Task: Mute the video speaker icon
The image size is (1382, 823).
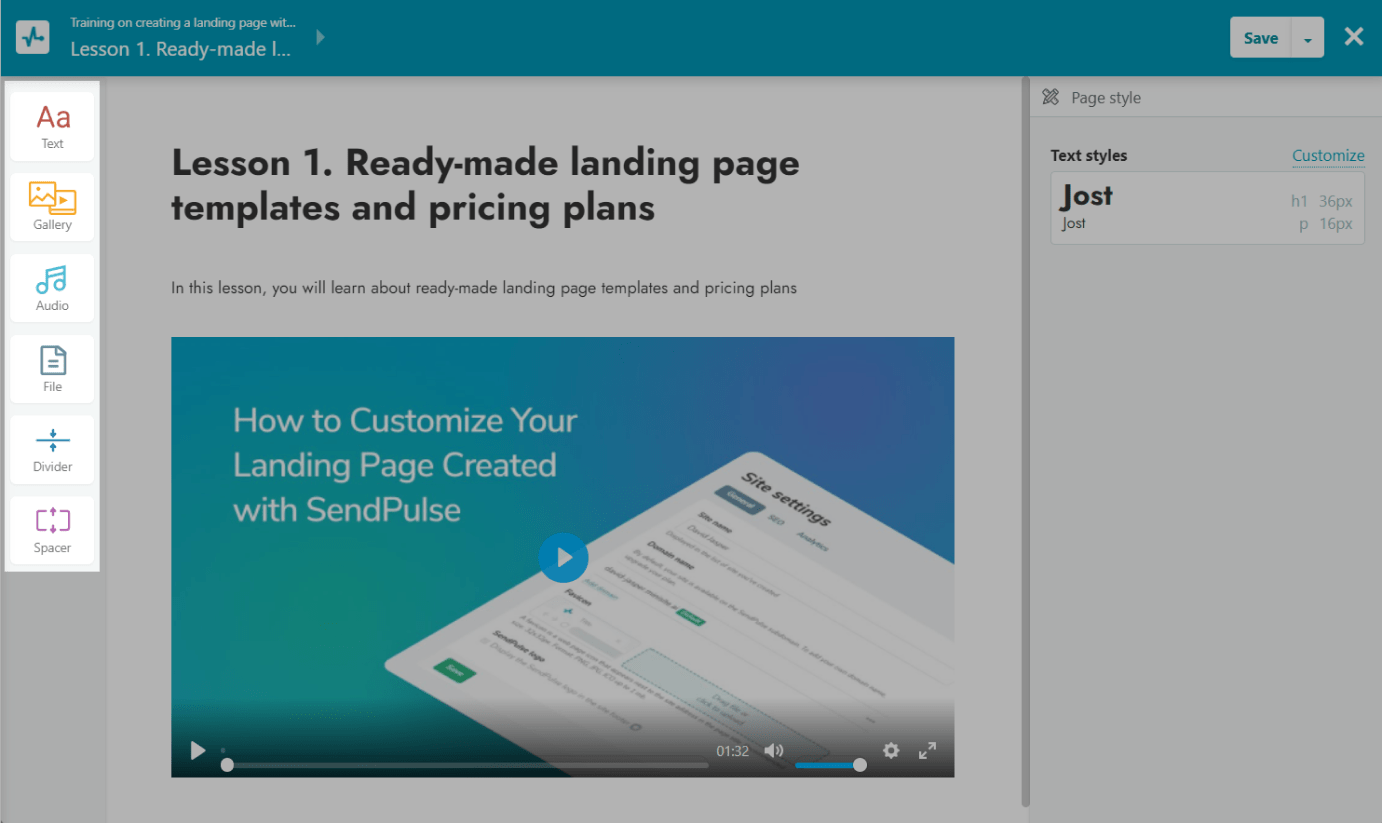Action: [774, 750]
